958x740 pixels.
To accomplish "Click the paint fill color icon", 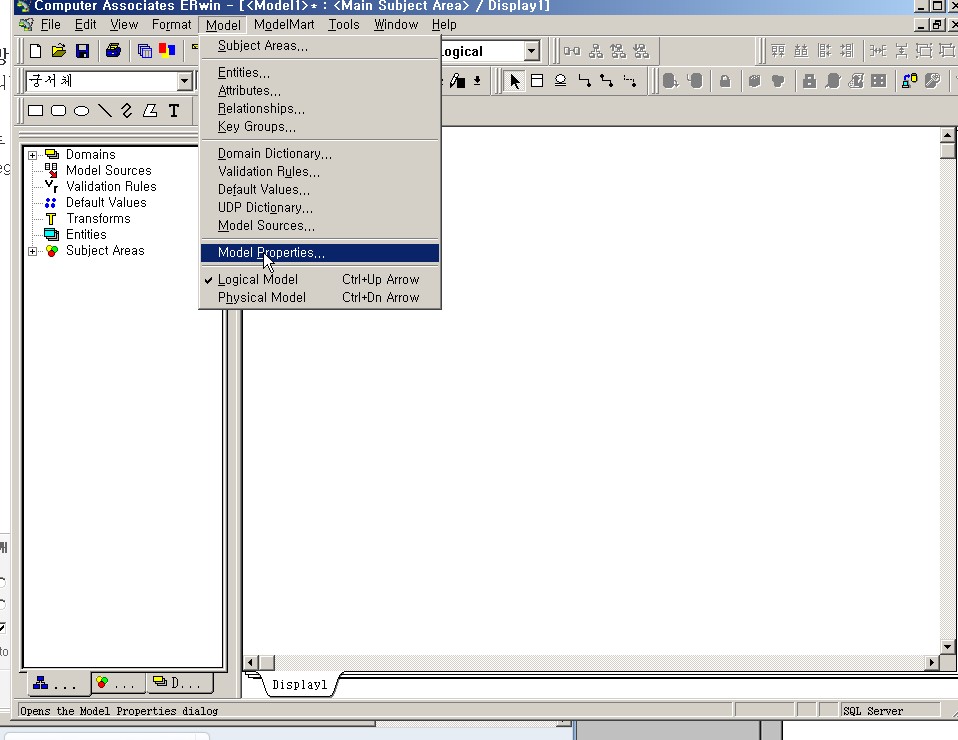I will [458, 81].
